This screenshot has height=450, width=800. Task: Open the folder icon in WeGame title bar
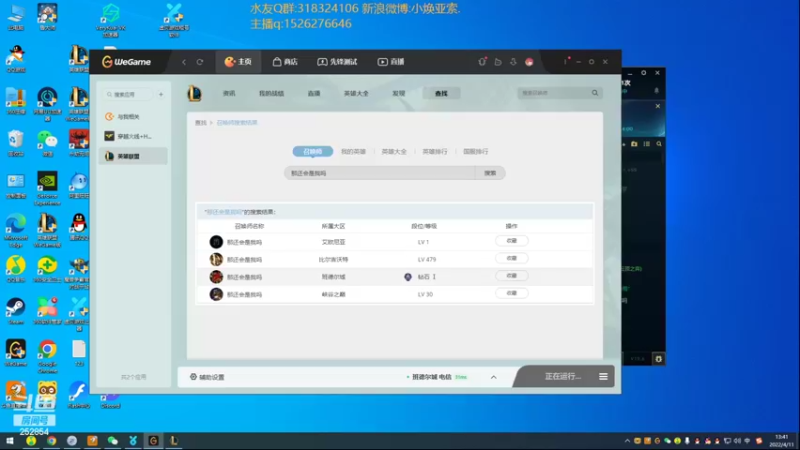pos(498,62)
